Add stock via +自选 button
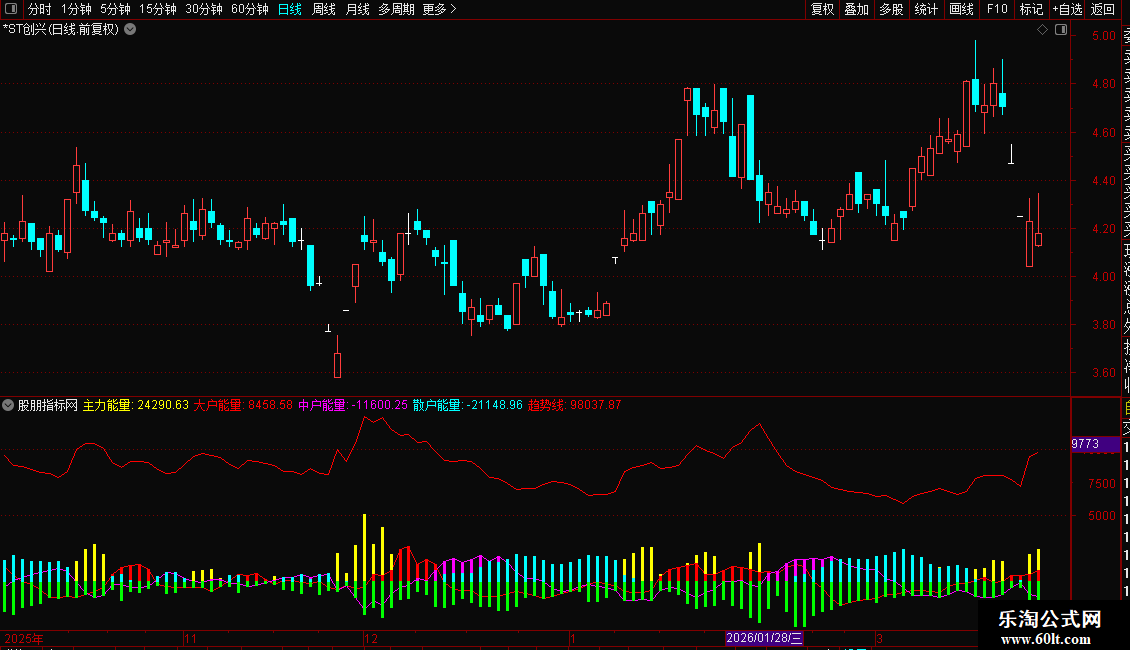Viewport: 1130px width, 650px height. (x=1067, y=9)
